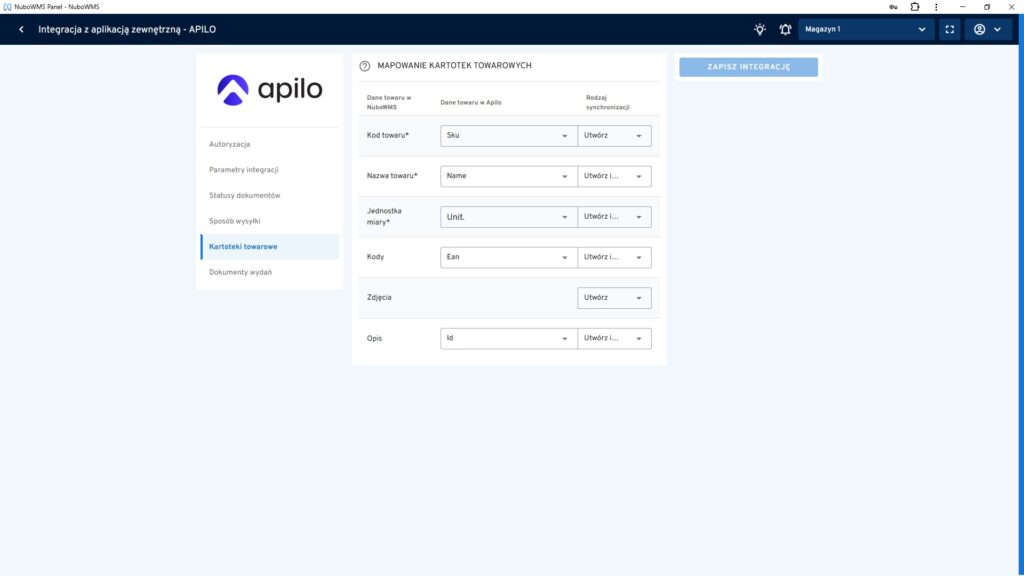Open the Sku dropdown for Kod towaru
Screen dimensions: 1024x576
[508, 135]
